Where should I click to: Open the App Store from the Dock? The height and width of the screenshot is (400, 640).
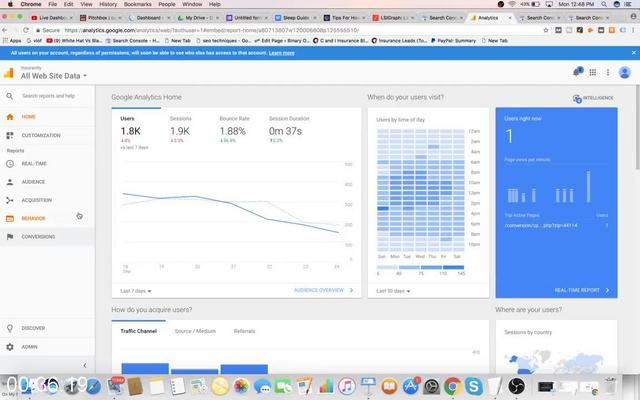(x=410, y=386)
